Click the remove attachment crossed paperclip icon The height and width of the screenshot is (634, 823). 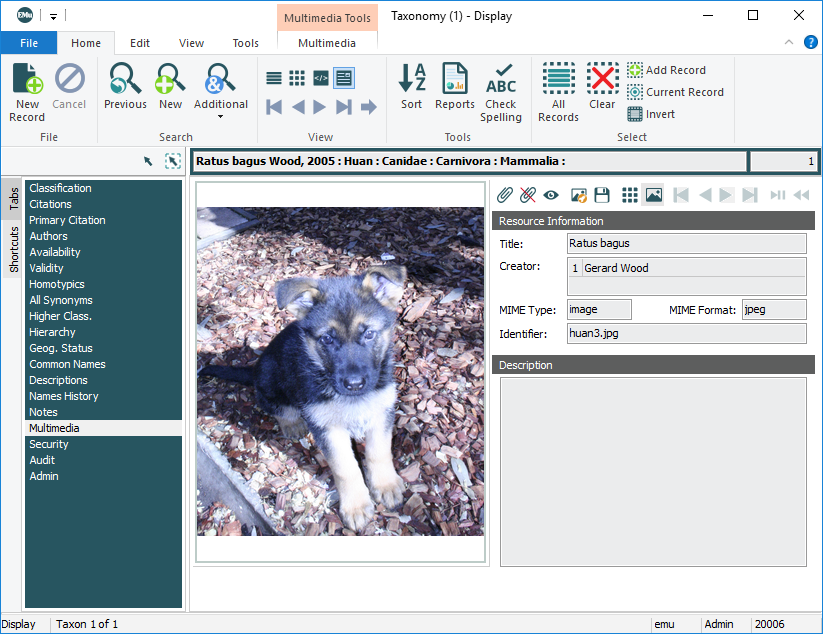coord(527,195)
